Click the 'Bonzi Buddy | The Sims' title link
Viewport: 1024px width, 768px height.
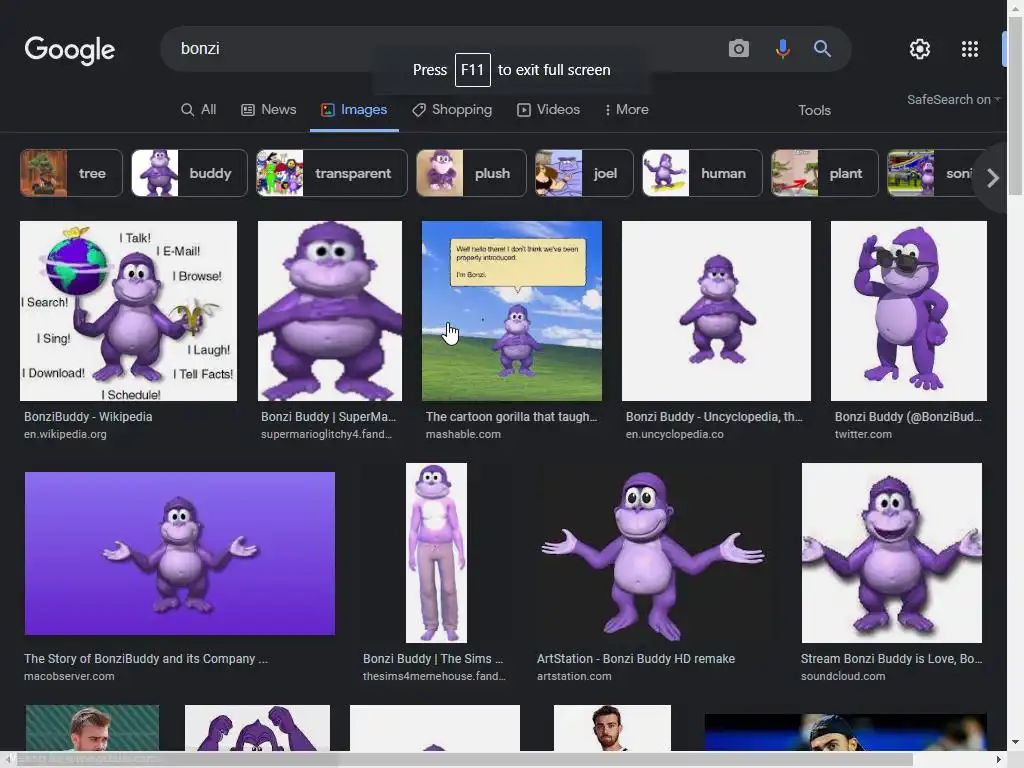point(433,658)
